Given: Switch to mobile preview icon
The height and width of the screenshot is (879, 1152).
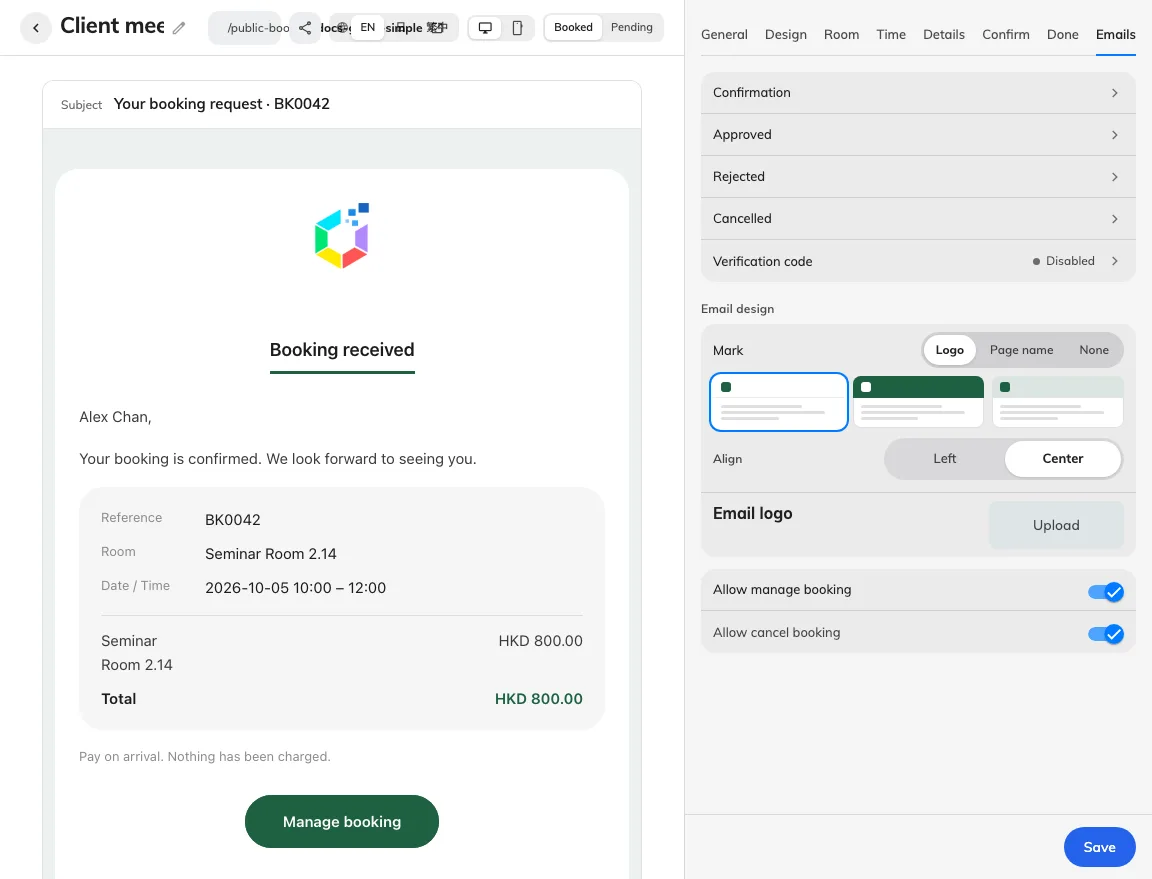Looking at the screenshot, I should pyautogui.click(x=517, y=28).
